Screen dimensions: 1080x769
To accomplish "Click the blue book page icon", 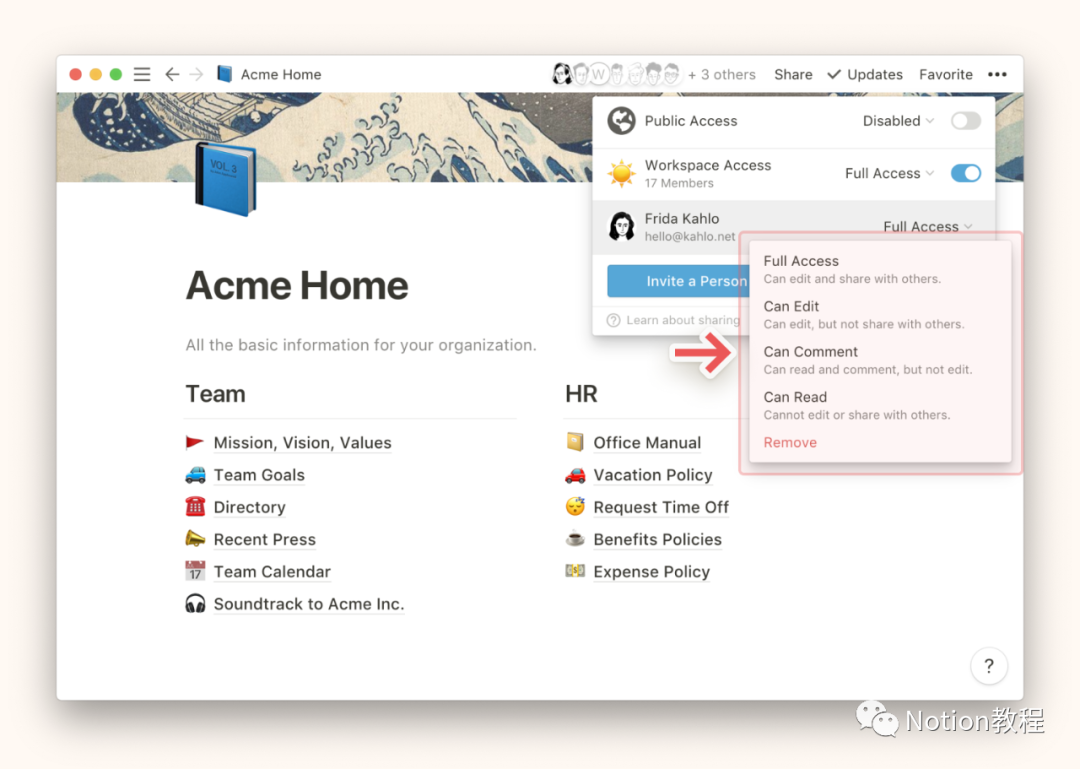I will [225, 178].
